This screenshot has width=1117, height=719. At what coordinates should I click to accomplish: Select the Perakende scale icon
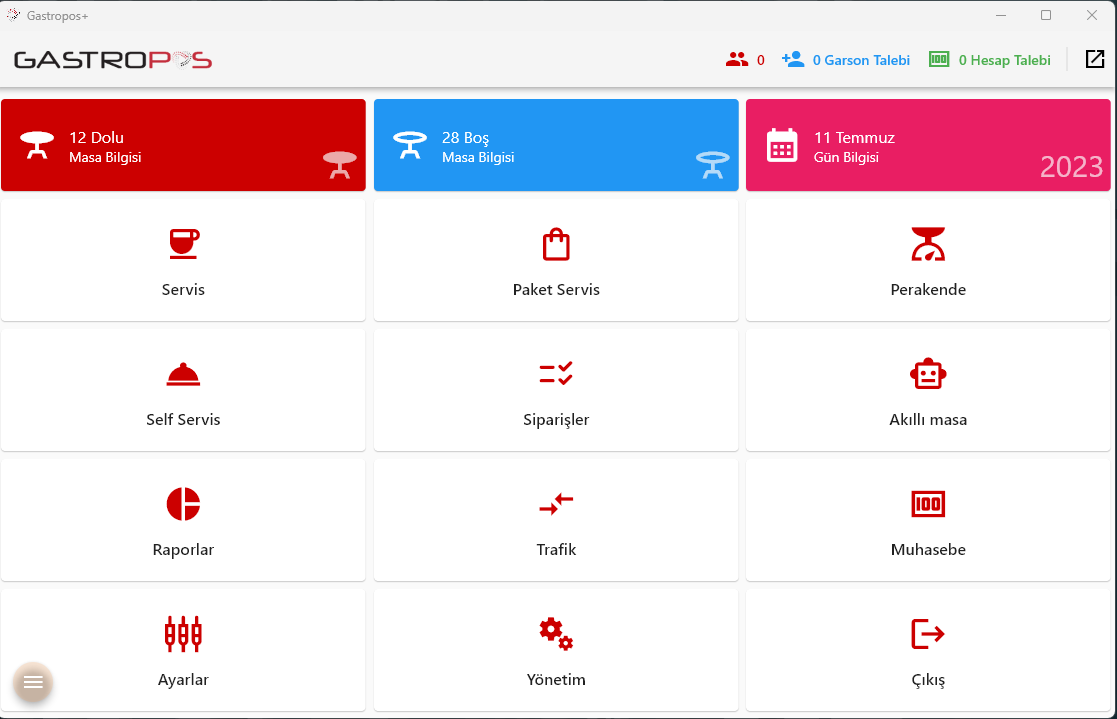point(928,244)
